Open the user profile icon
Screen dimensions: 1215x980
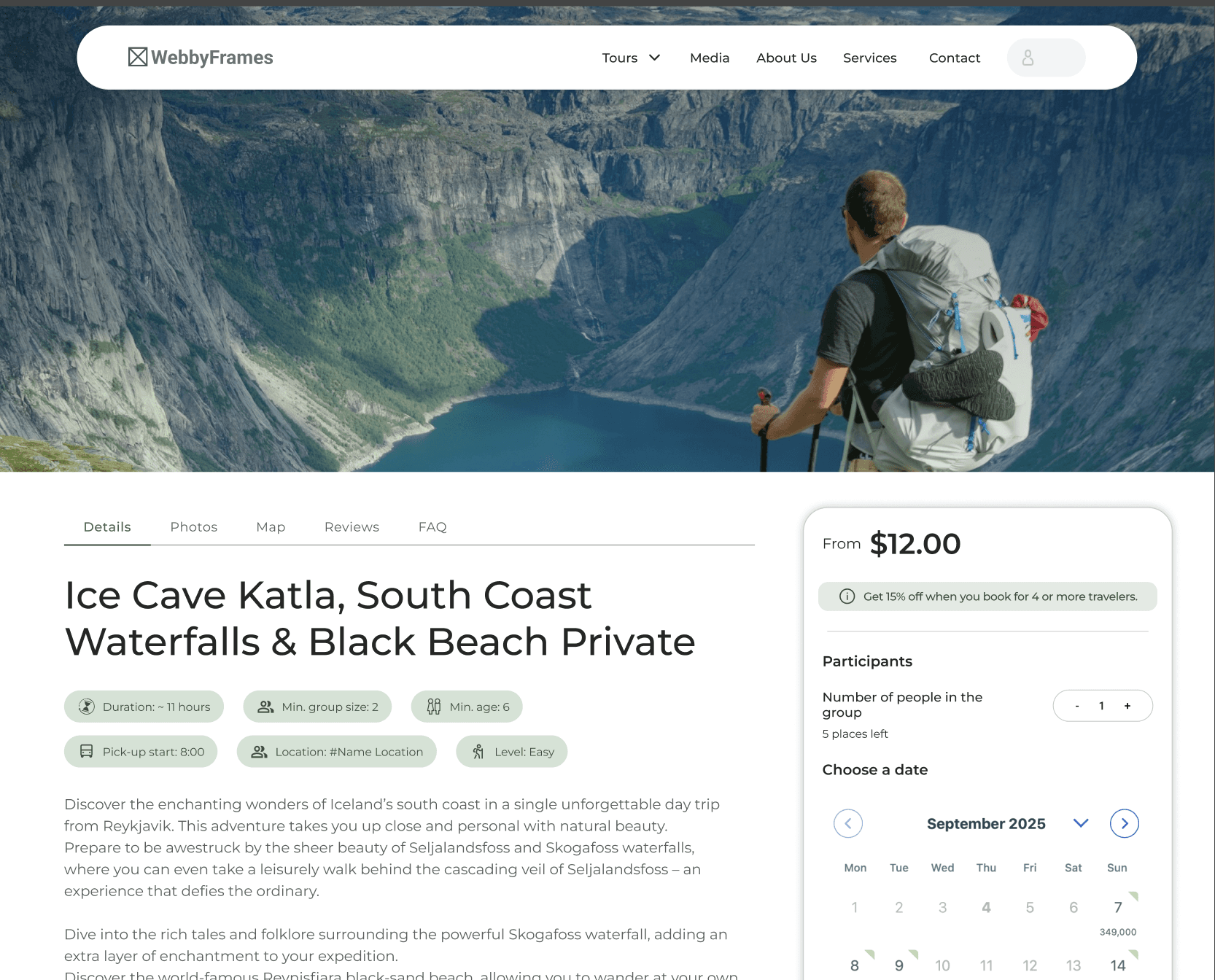(1028, 58)
